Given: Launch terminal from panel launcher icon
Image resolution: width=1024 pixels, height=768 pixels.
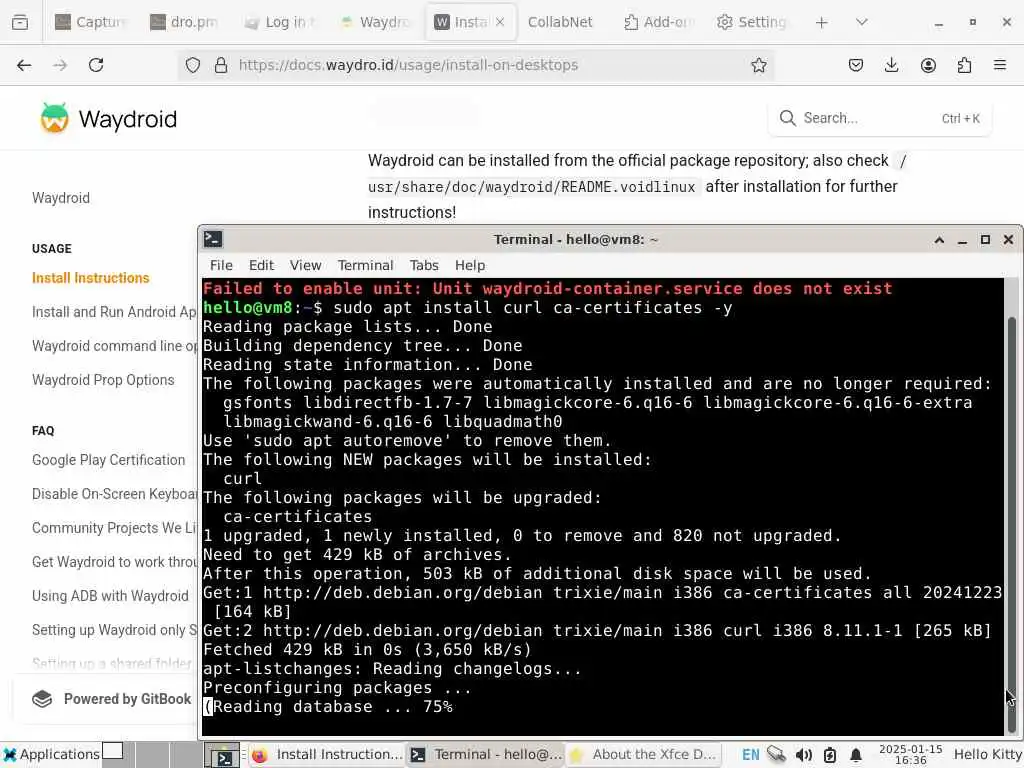Looking at the screenshot, I should (224, 756).
